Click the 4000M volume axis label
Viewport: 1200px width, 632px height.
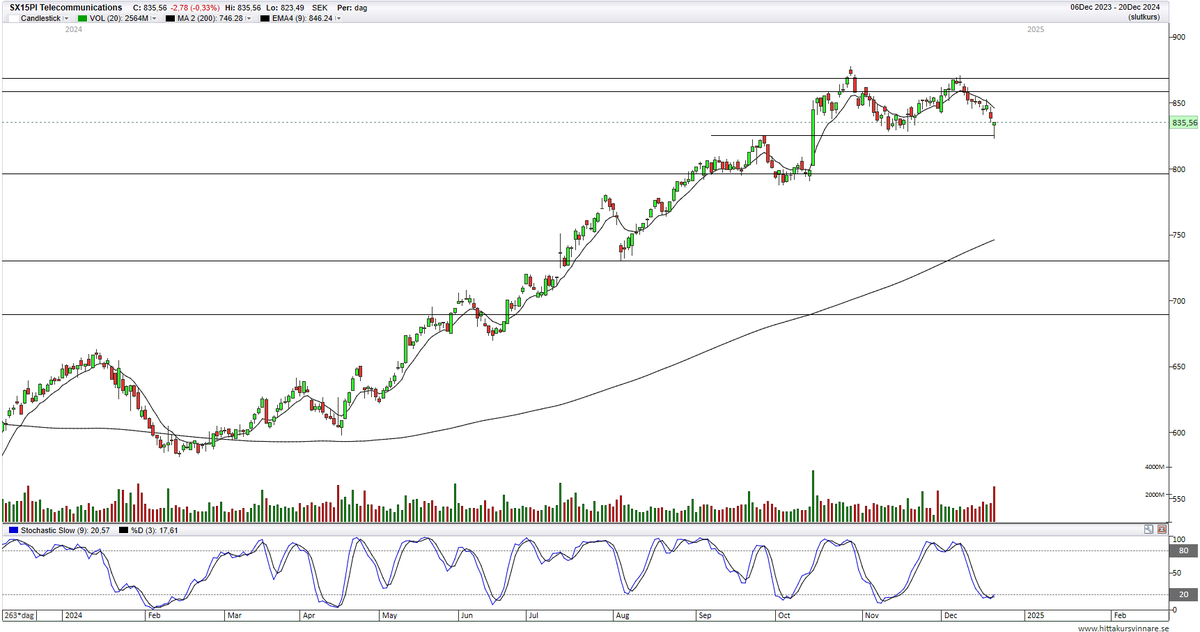pyautogui.click(x=1157, y=467)
